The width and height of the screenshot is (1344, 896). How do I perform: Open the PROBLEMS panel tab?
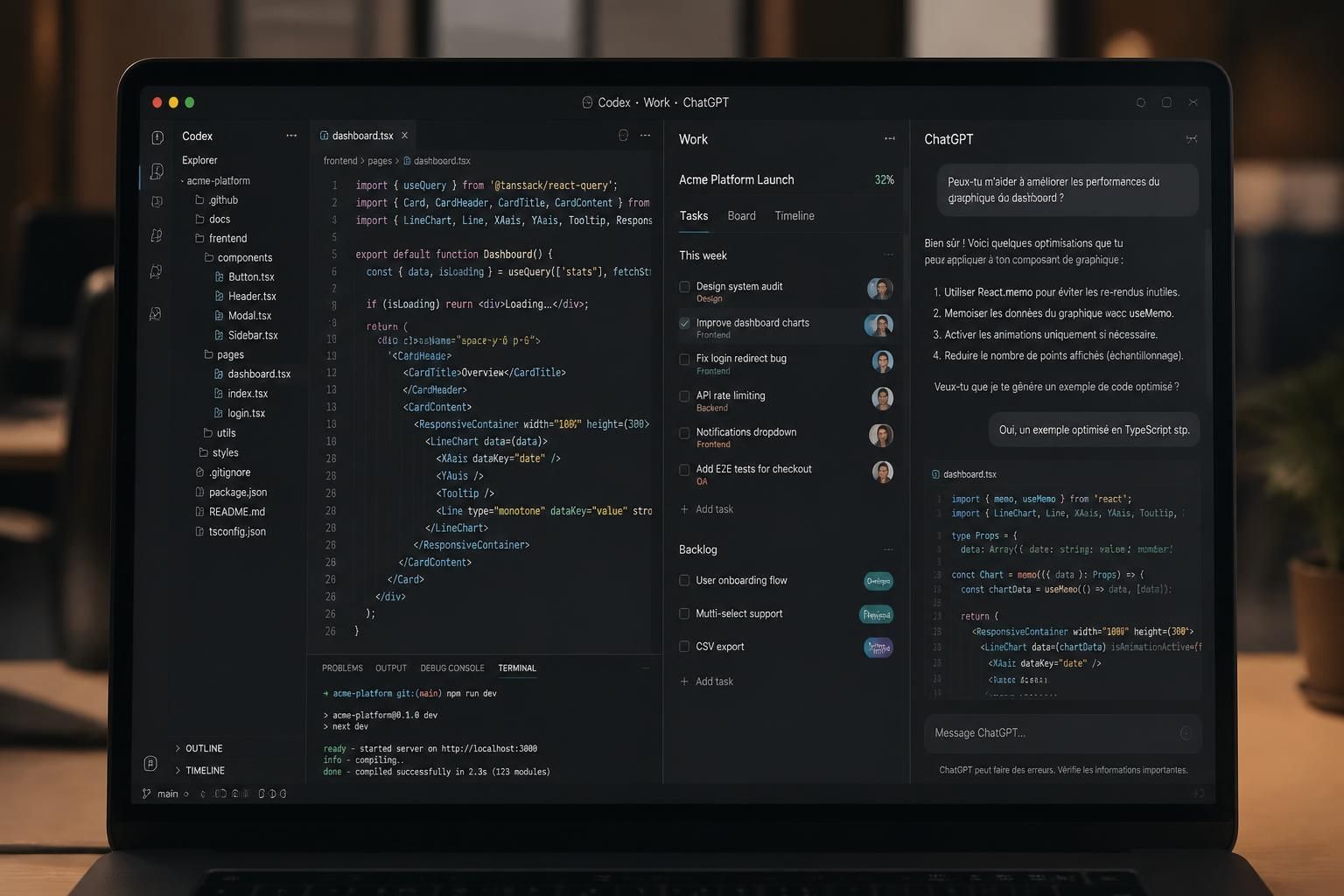342,668
